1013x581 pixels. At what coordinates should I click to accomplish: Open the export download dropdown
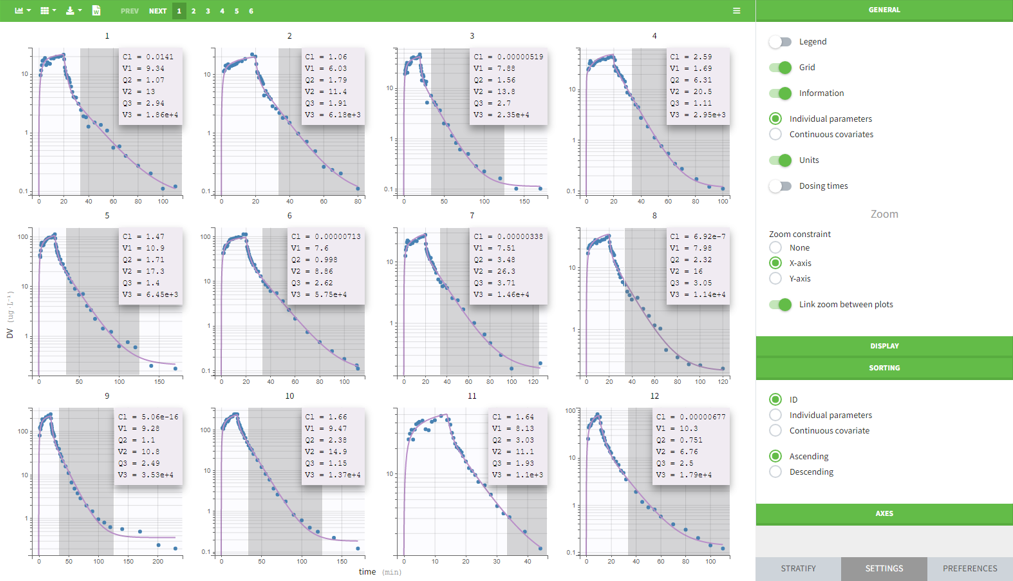(x=73, y=11)
